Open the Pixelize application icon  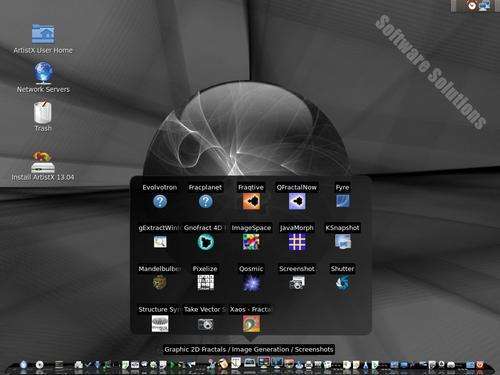click(x=205, y=283)
